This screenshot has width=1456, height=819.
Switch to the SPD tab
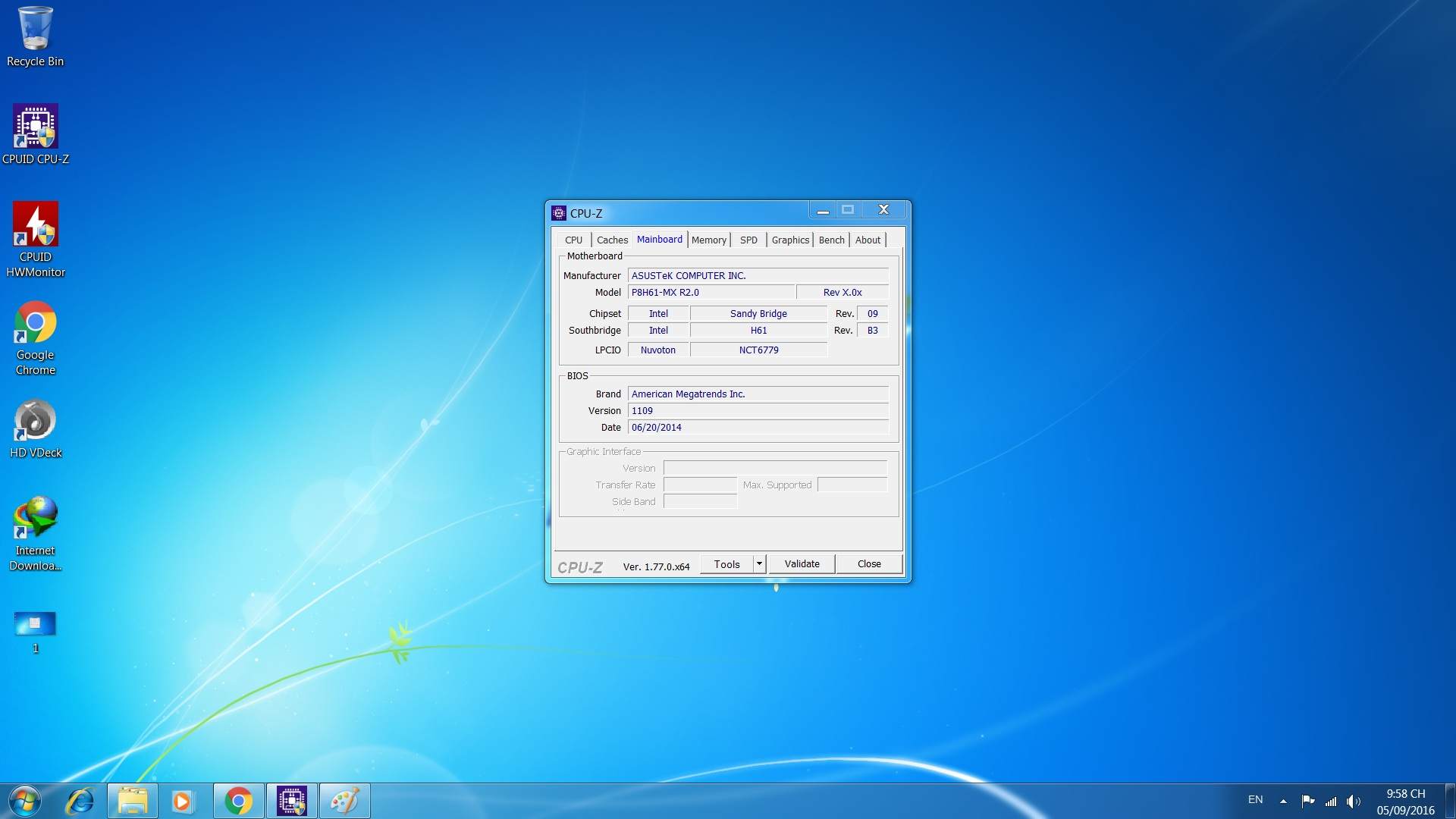point(748,240)
